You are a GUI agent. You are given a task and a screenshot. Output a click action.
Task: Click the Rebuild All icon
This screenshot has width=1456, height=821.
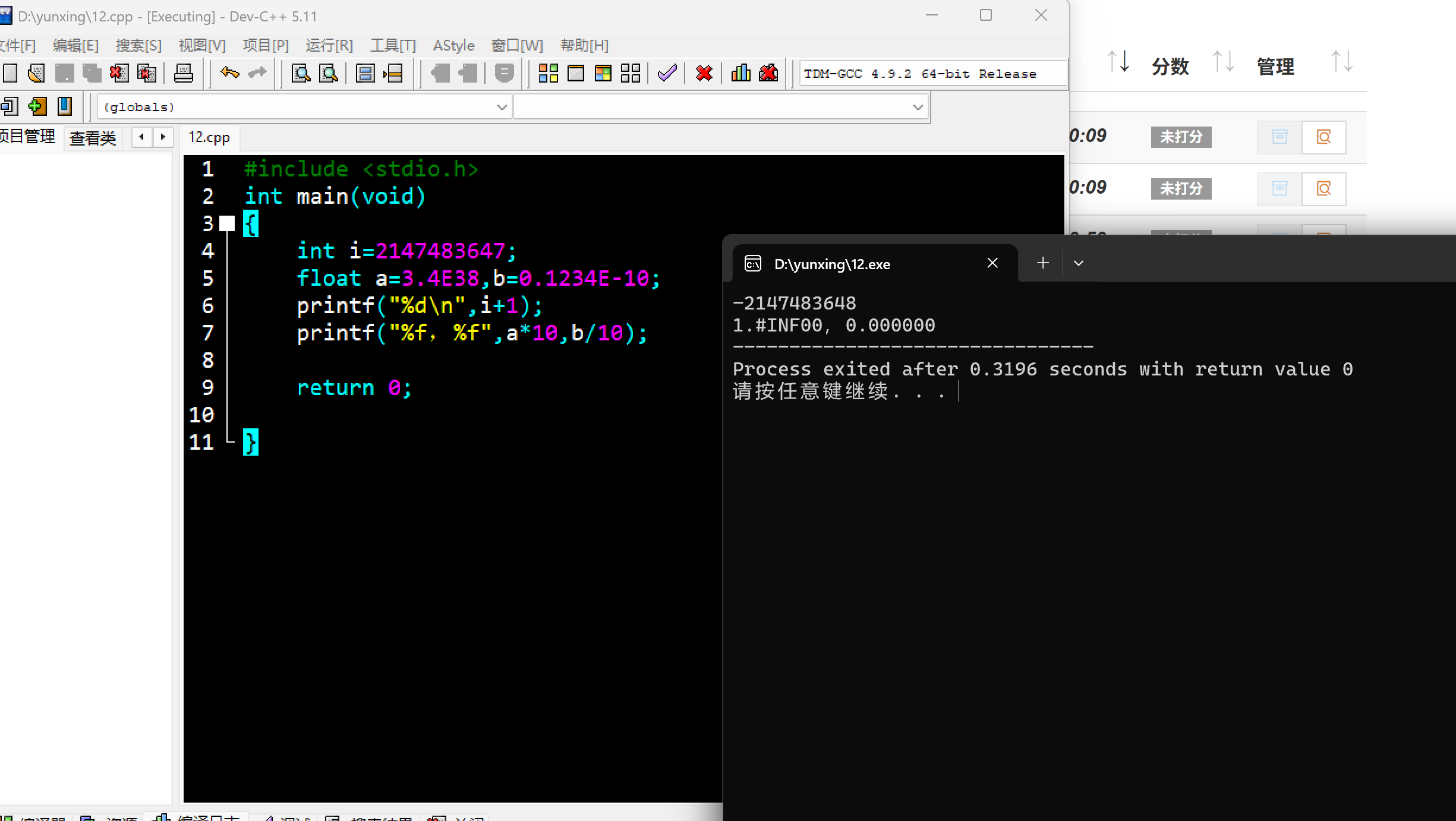tap(631, 73)
